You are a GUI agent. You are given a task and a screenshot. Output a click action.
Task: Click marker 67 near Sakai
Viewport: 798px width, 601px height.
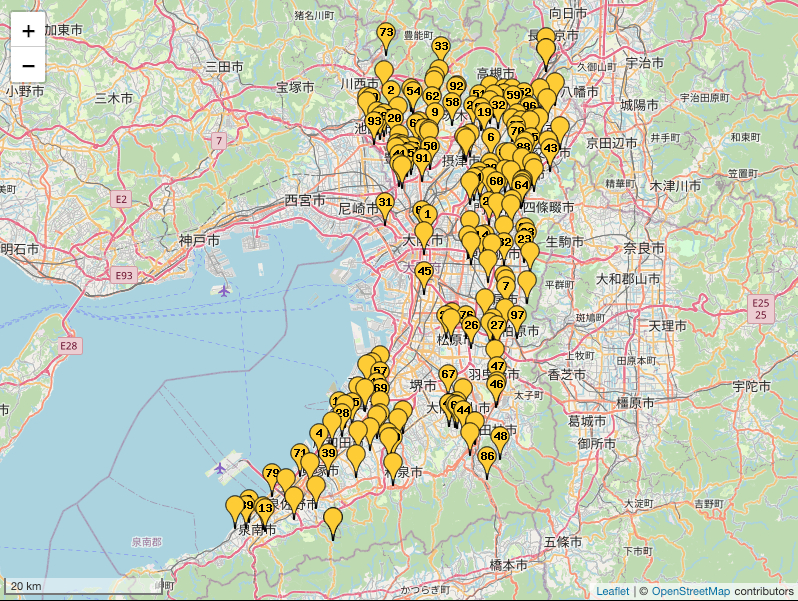448,376
